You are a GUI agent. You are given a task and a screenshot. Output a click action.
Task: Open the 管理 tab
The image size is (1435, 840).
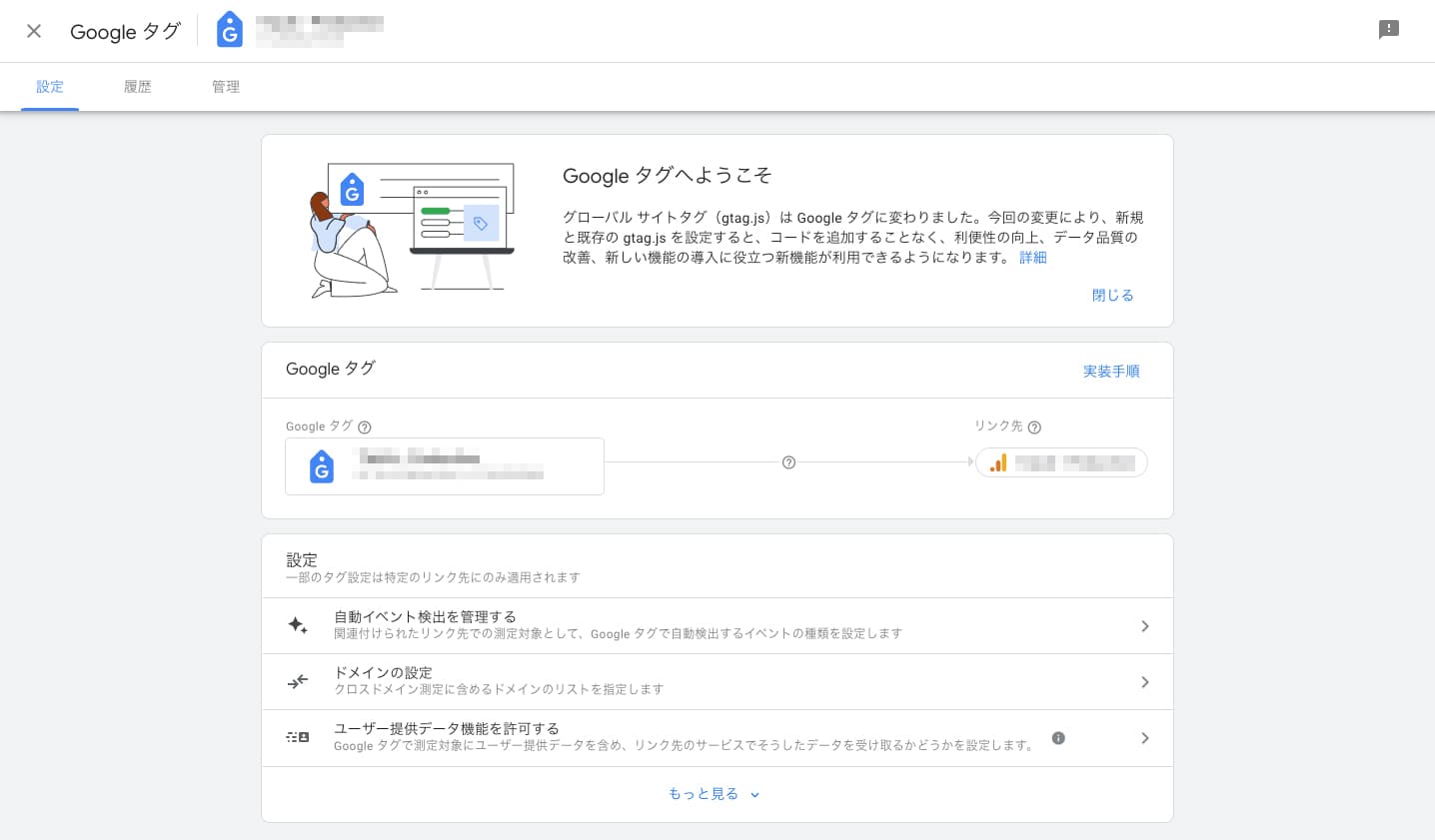226,87
